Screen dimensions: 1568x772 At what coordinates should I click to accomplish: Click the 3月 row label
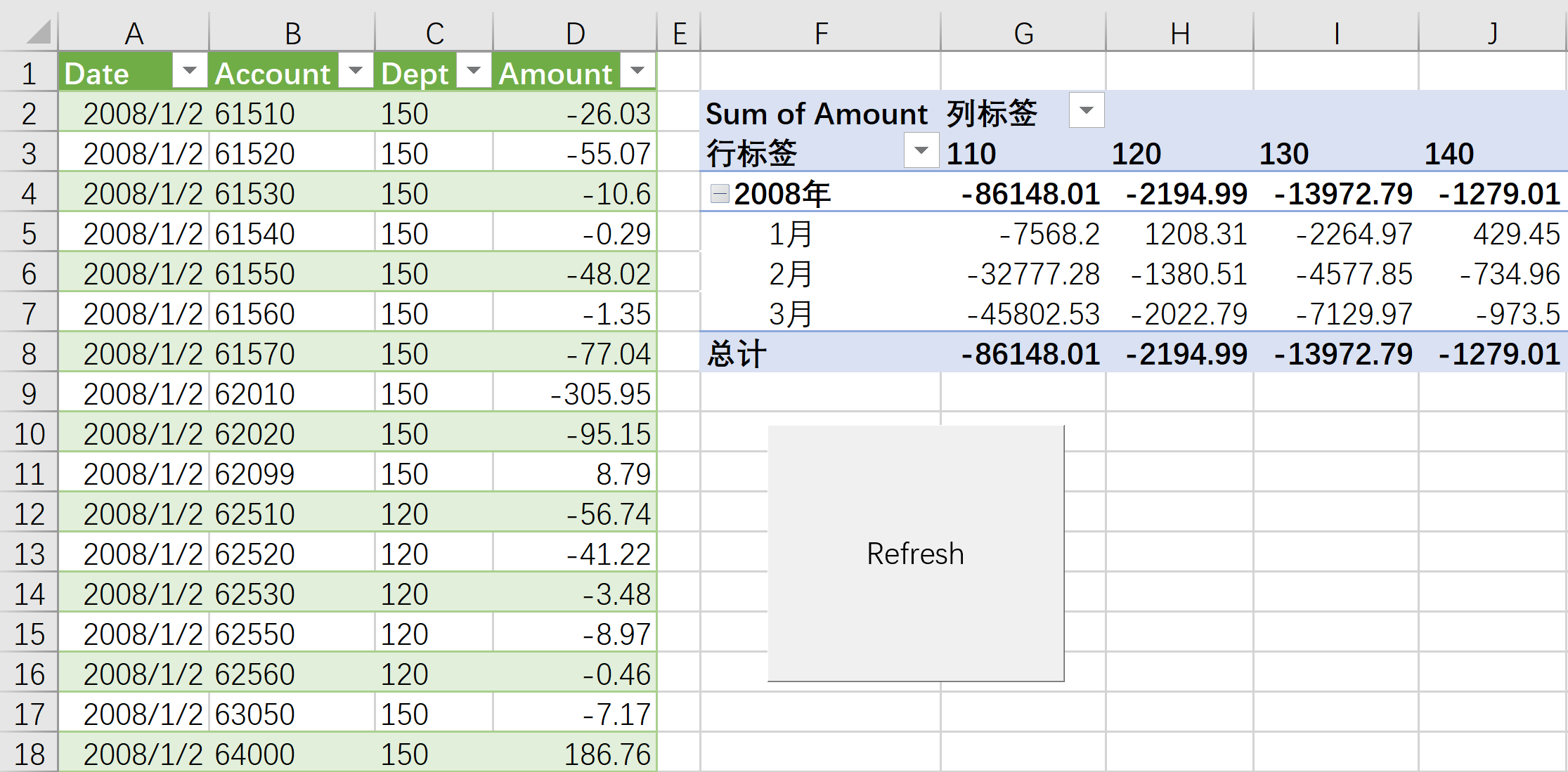790,314
